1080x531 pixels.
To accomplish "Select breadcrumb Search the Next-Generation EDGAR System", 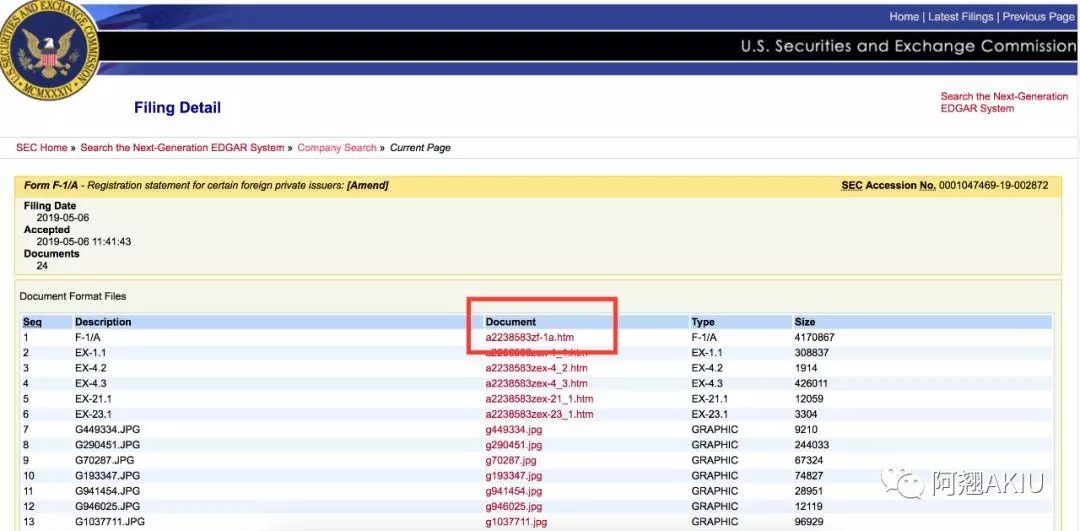I will (x=182, y=148).
